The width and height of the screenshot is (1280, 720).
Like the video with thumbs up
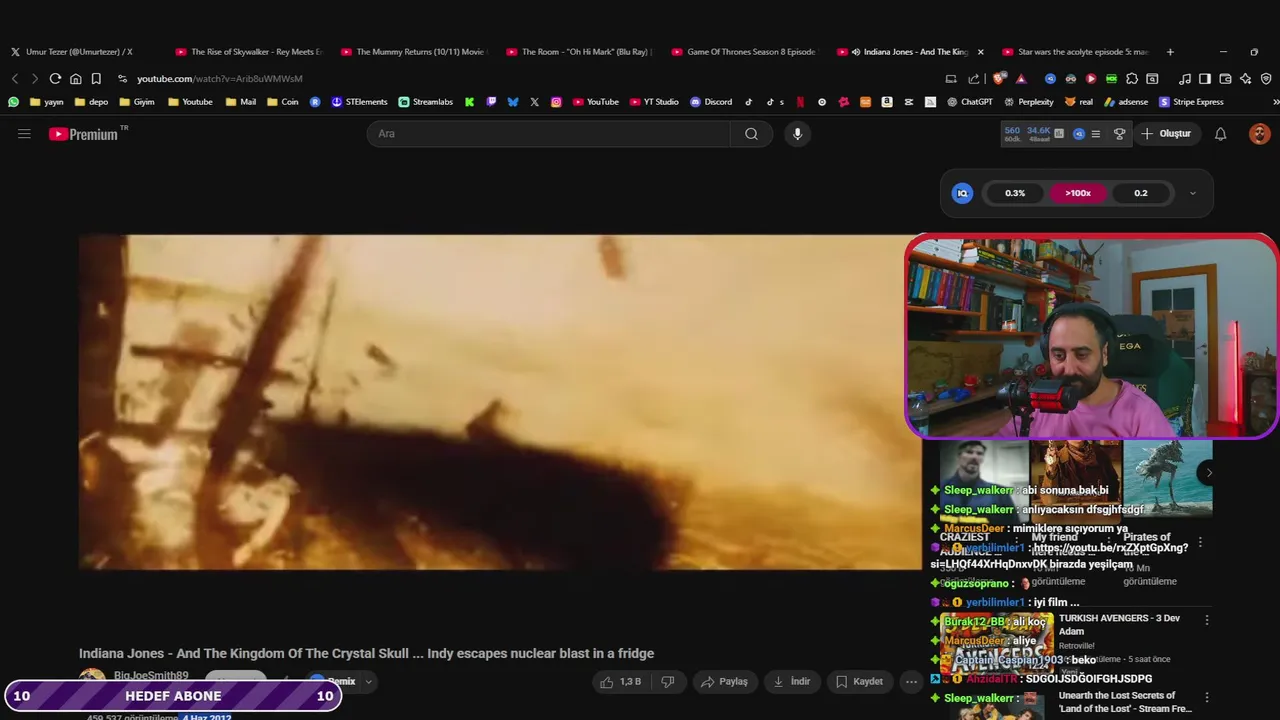coord(619,681)
